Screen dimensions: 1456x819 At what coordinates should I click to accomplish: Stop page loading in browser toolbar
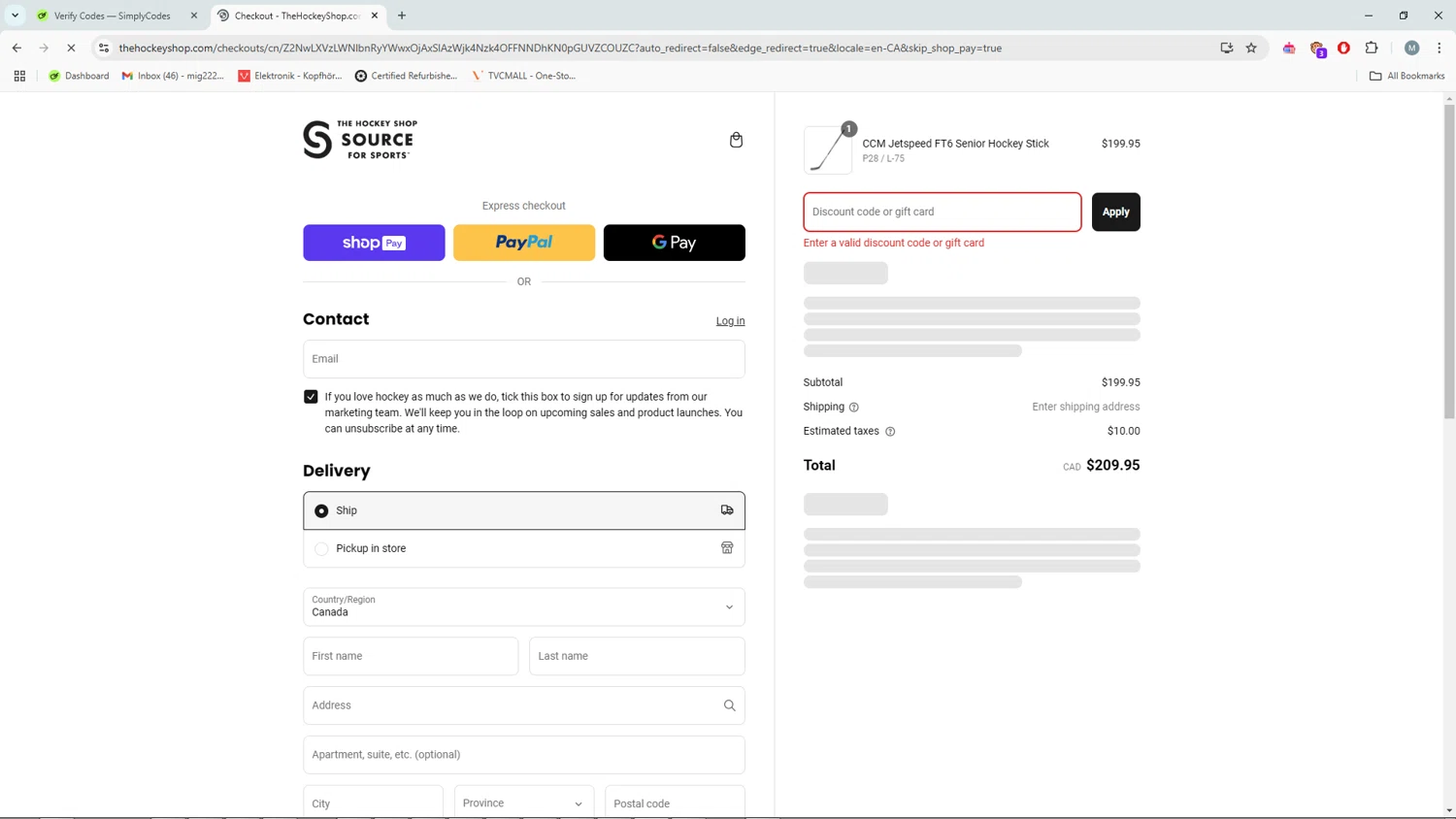tap(71, 48)
